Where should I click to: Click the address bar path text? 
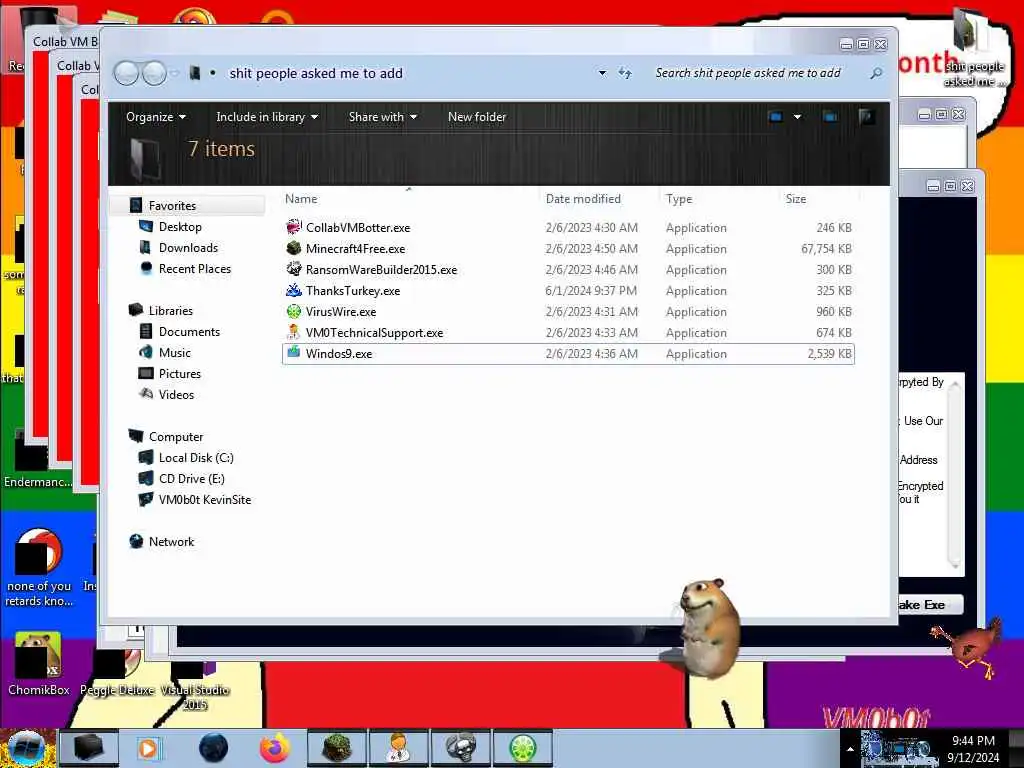pyautogui.click(x=315, y=73)
